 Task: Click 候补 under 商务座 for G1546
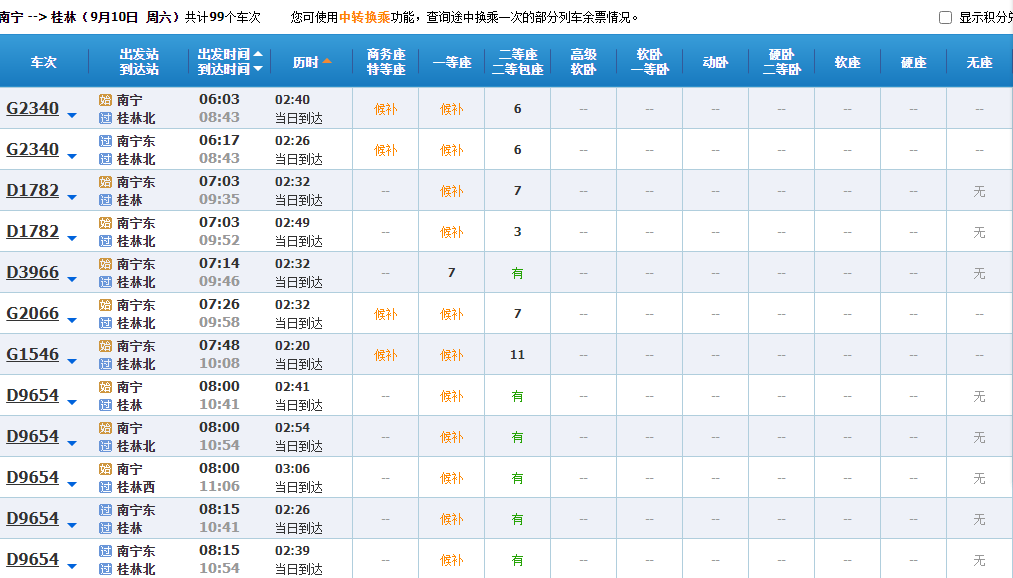click(x=385, y=355)
